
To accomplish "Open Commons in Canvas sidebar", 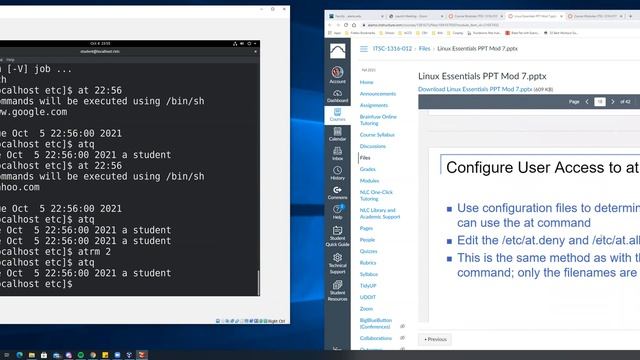I will [337, 193].
